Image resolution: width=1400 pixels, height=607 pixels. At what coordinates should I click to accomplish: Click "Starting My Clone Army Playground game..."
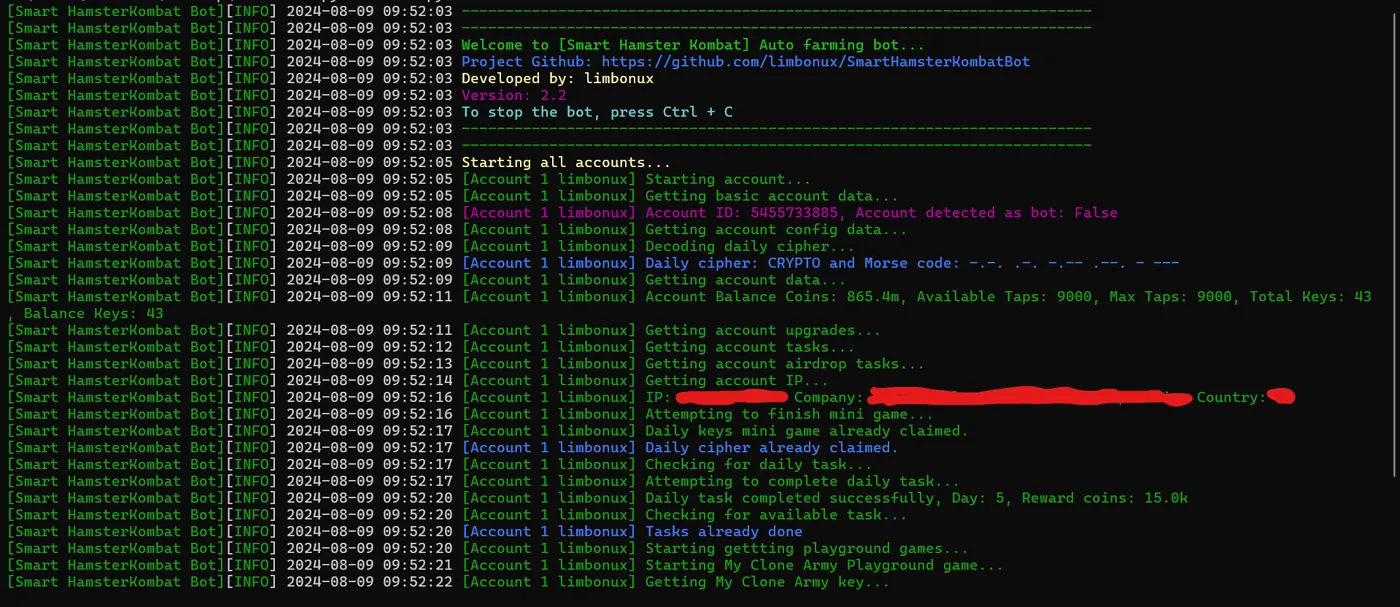[x=824, y=566]
